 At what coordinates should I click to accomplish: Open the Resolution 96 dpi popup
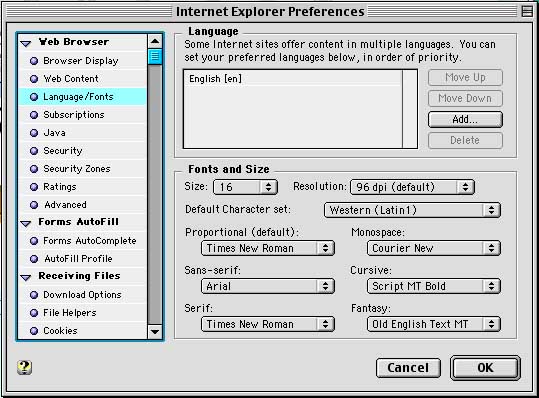[412, 187]
